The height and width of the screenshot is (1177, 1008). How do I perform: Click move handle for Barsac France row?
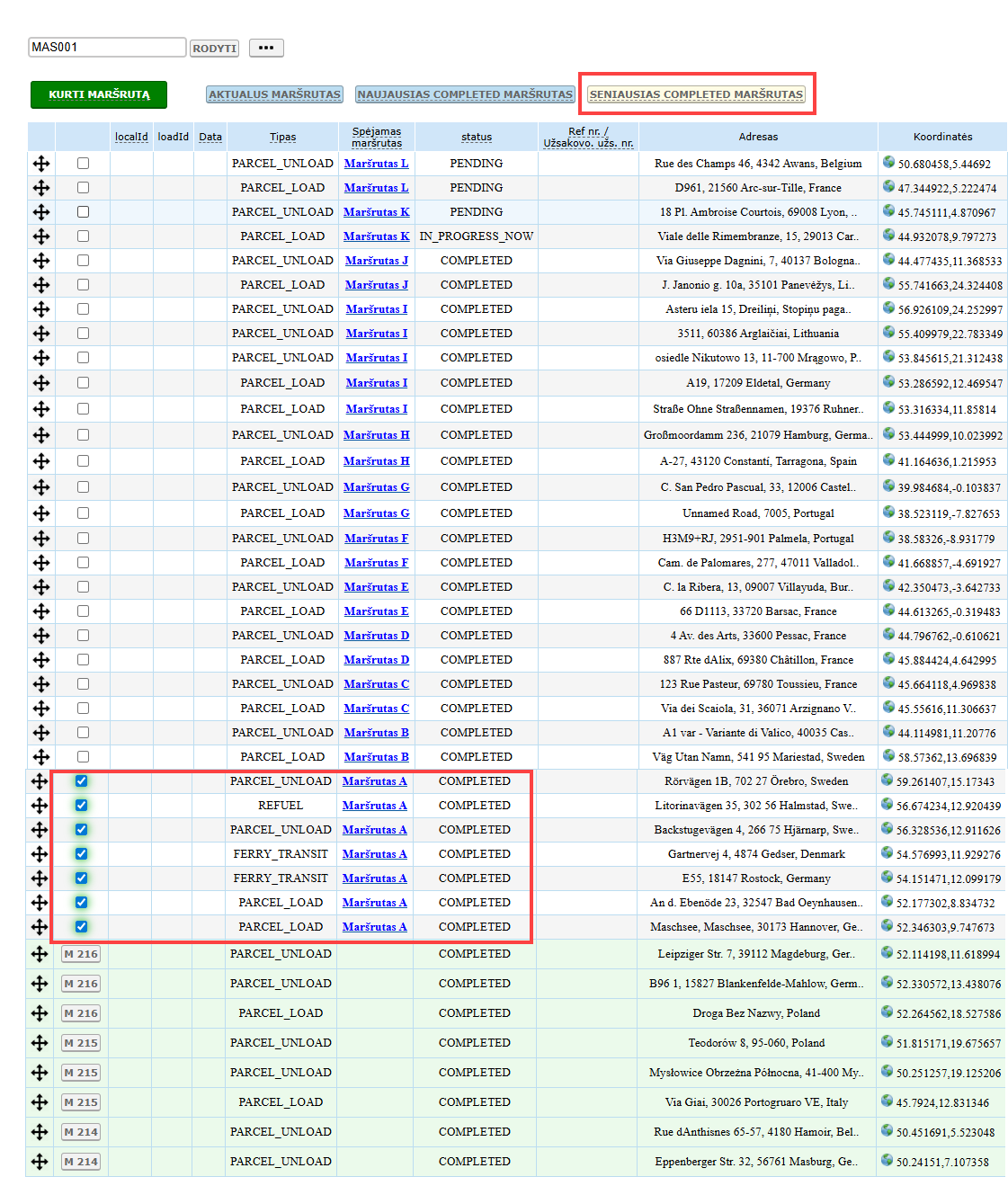pyautogui.click(x=41, y=611)
